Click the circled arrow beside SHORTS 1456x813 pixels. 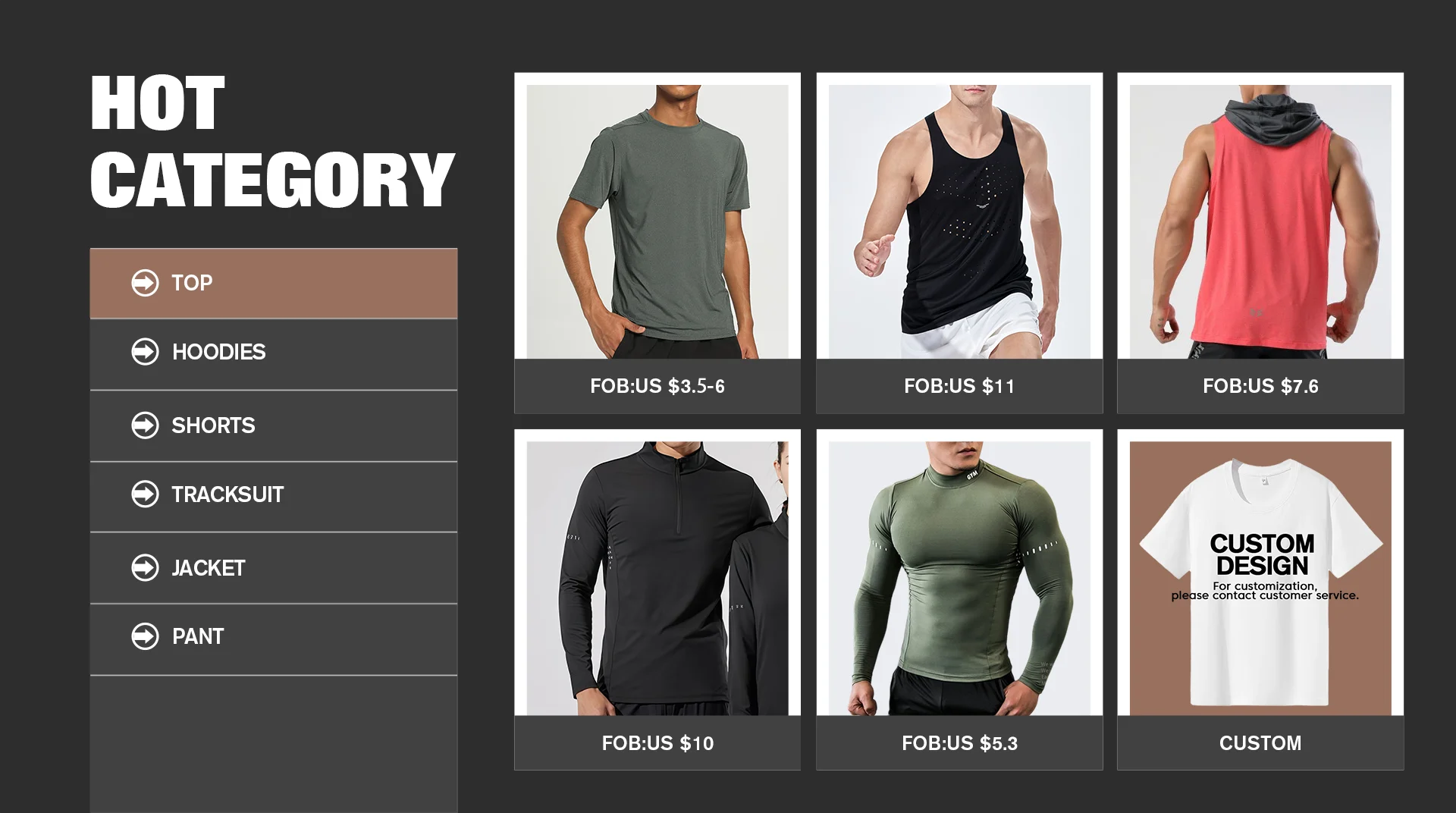tap(145, 425)
